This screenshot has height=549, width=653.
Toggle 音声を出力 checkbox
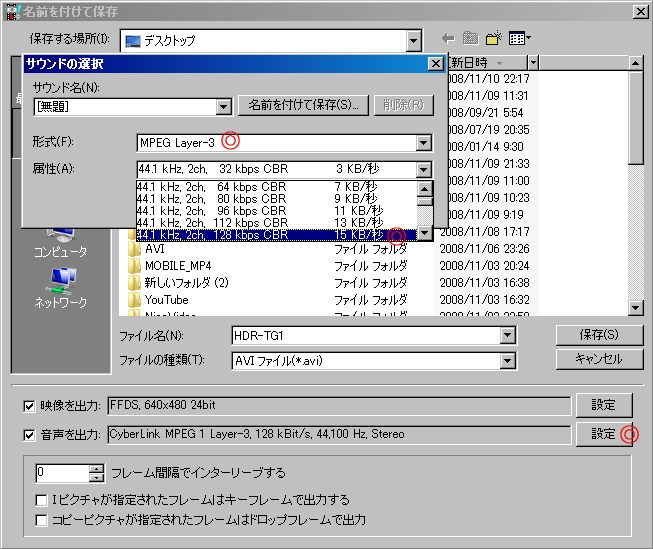tap(29, 435)
